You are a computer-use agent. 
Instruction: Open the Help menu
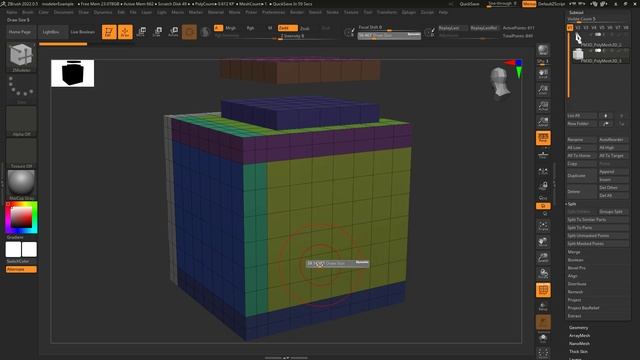(x=443, y=12)
